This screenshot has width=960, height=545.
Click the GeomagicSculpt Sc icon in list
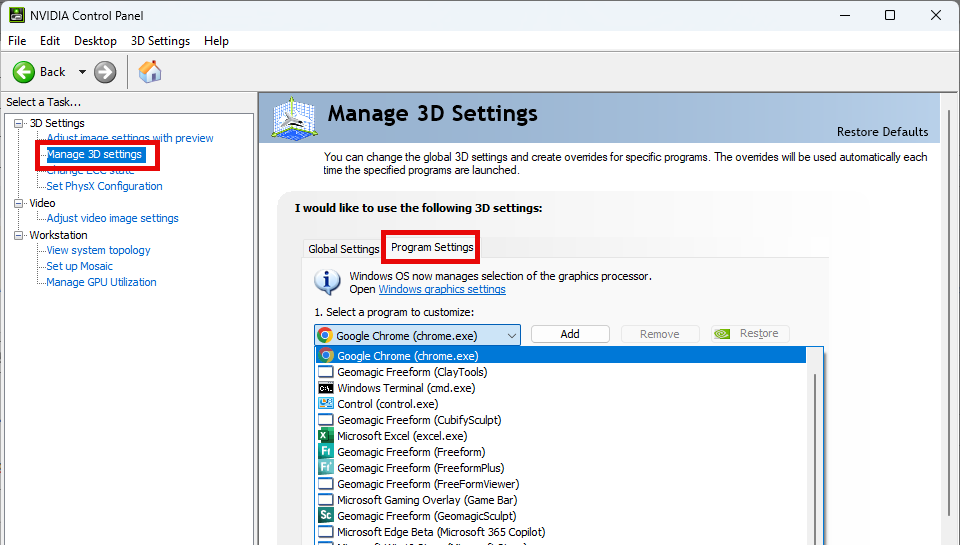point(326,515)
